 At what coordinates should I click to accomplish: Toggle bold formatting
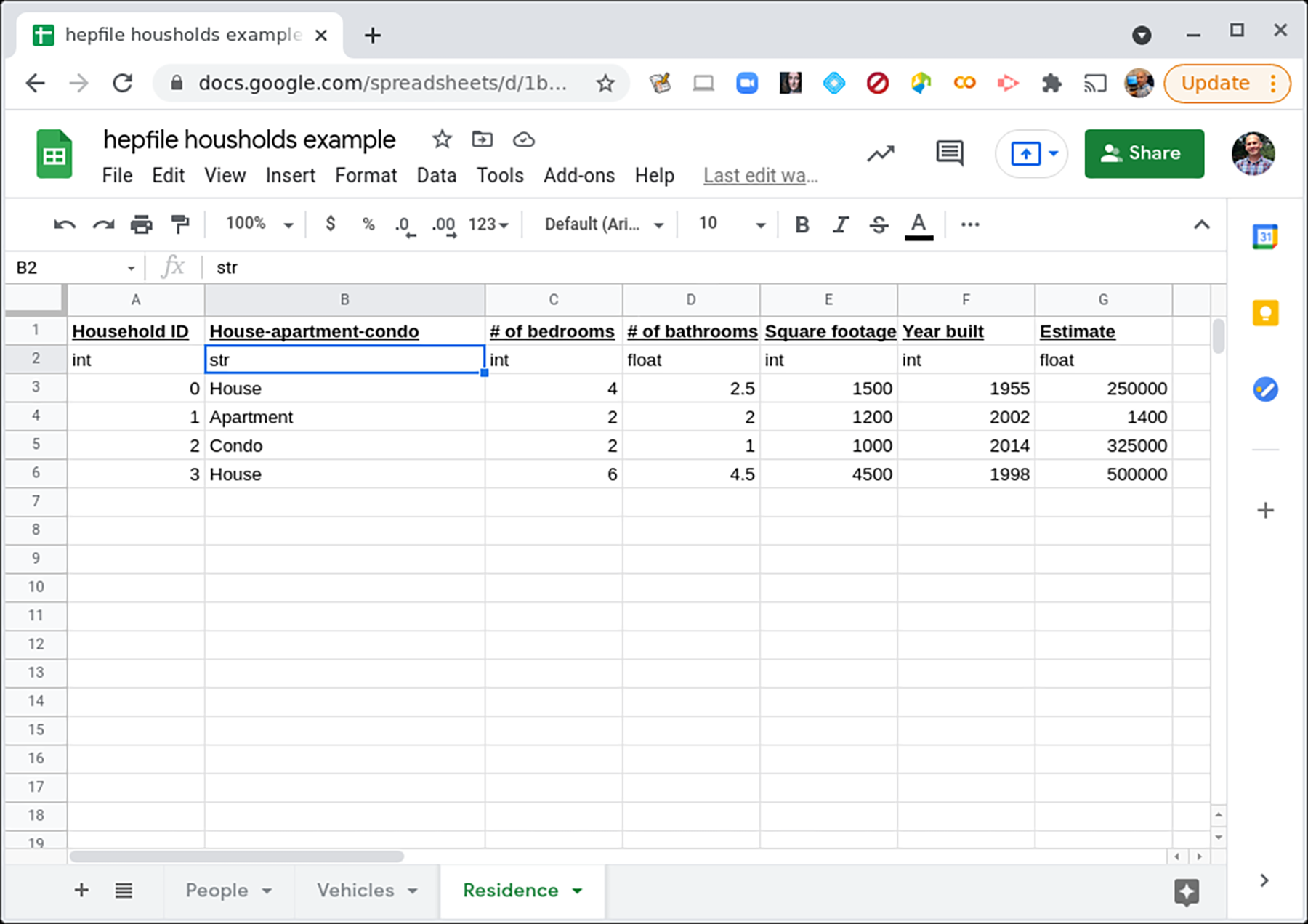point(802,224)
